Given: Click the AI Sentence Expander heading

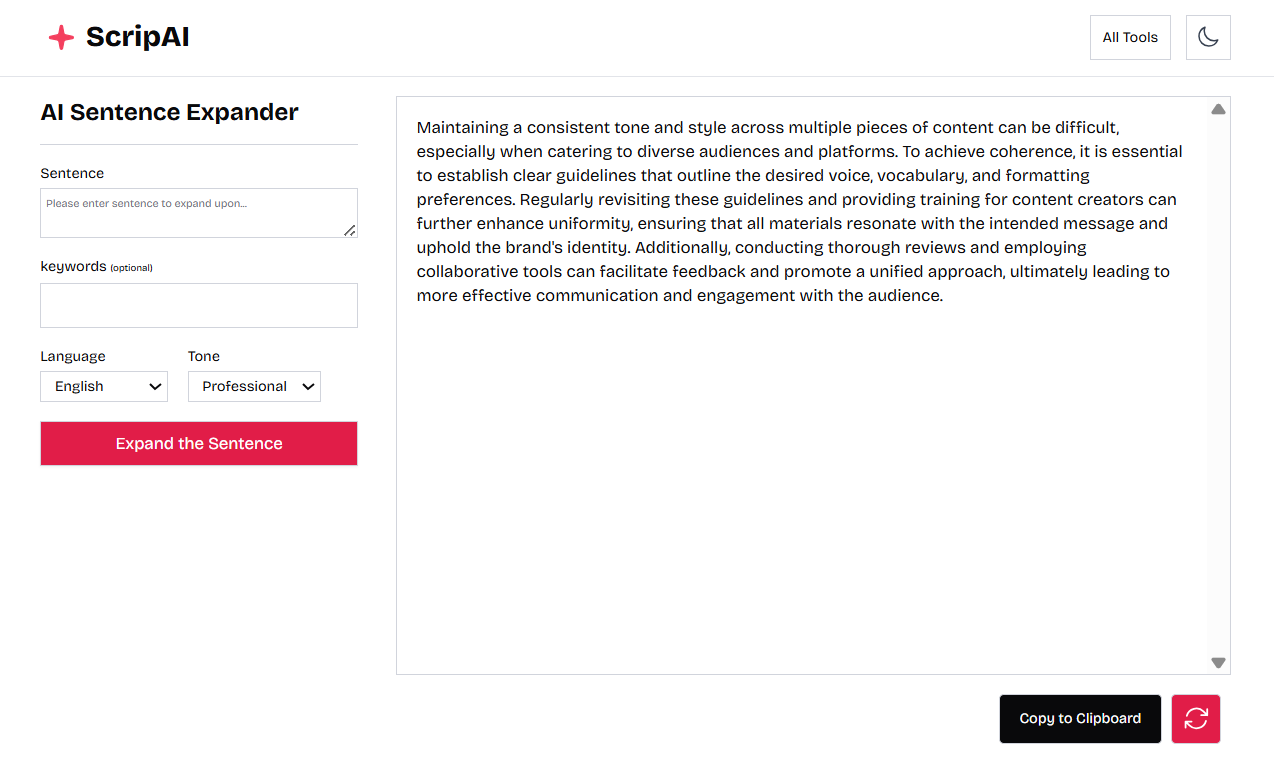Looking at the screenshot, I should [169, 112].
